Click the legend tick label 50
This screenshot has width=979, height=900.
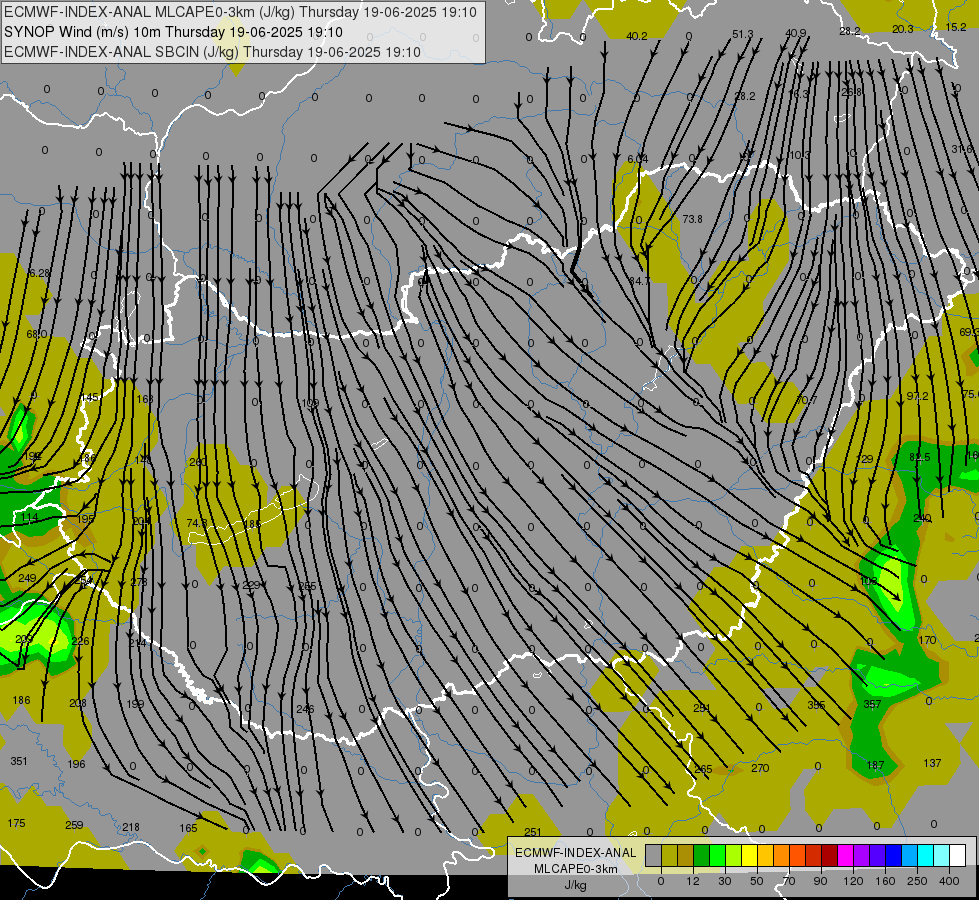point(757,881)
